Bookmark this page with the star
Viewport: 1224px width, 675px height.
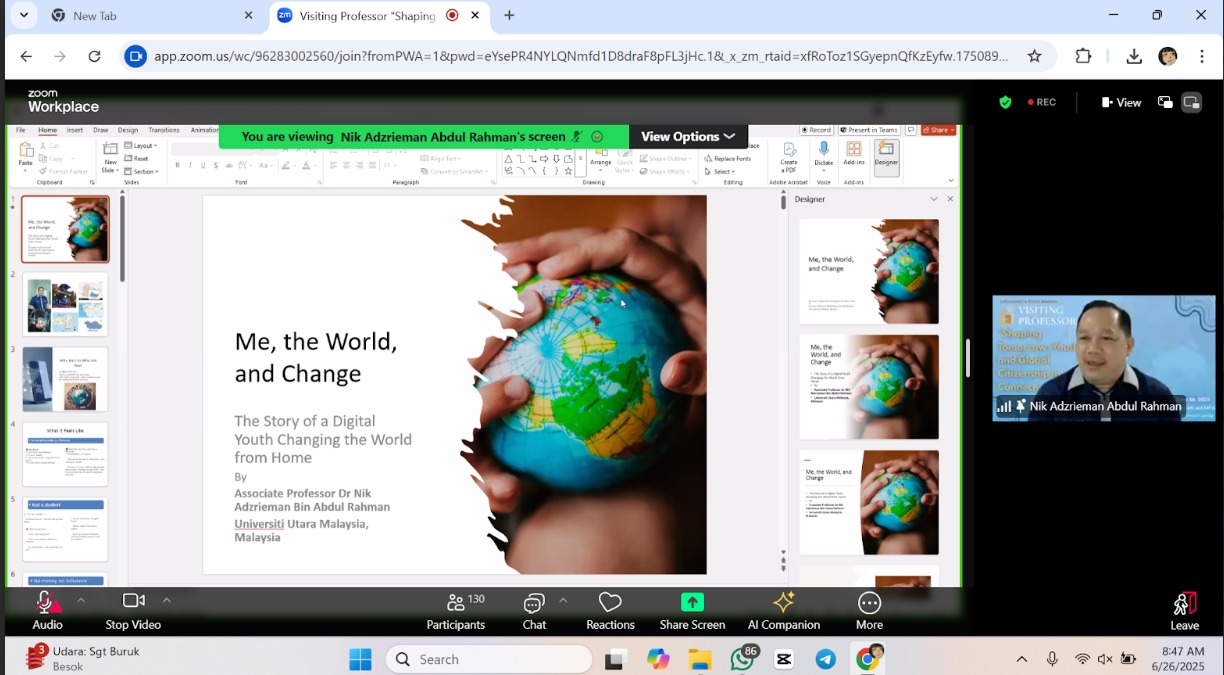coord(1035,56)
